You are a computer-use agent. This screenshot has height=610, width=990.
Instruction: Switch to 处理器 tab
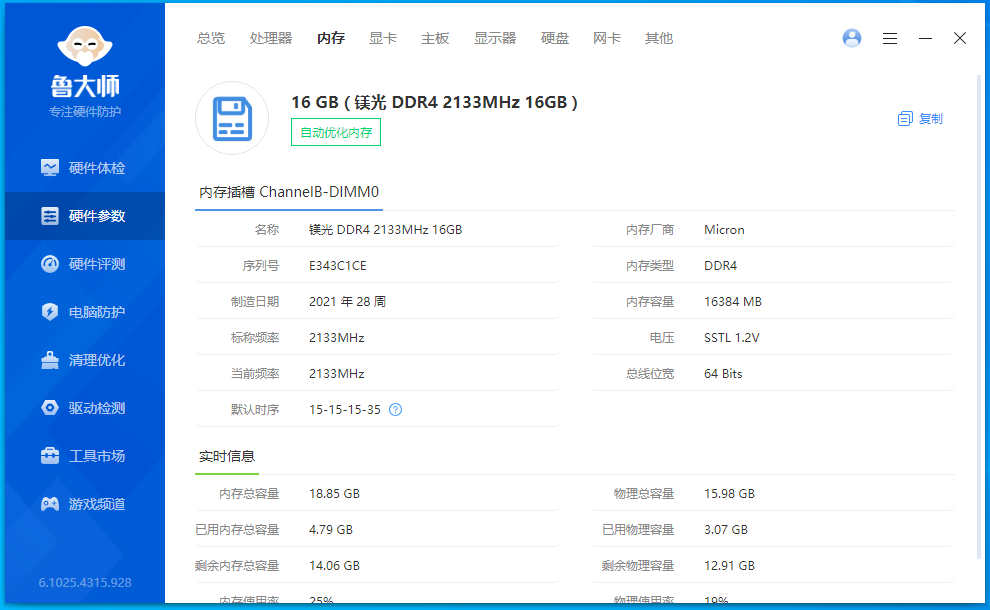271,38
